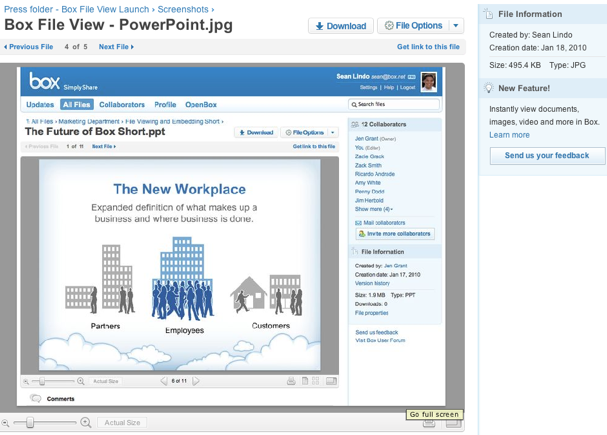Click 'Visit Box User Forum' link
The image size is (607, 435).
pyautogui.click(x=380, y=341)
